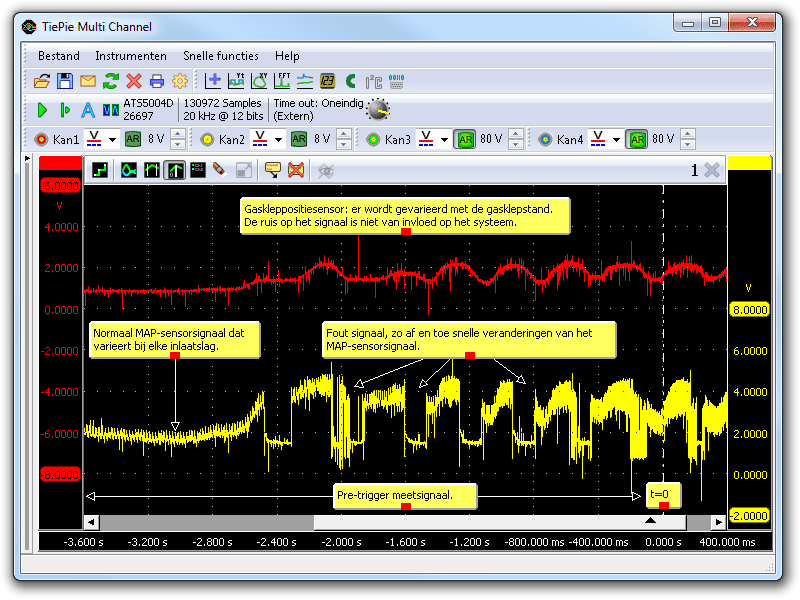Open the Bestand menu
800x600 pixels.
(59, 56)
